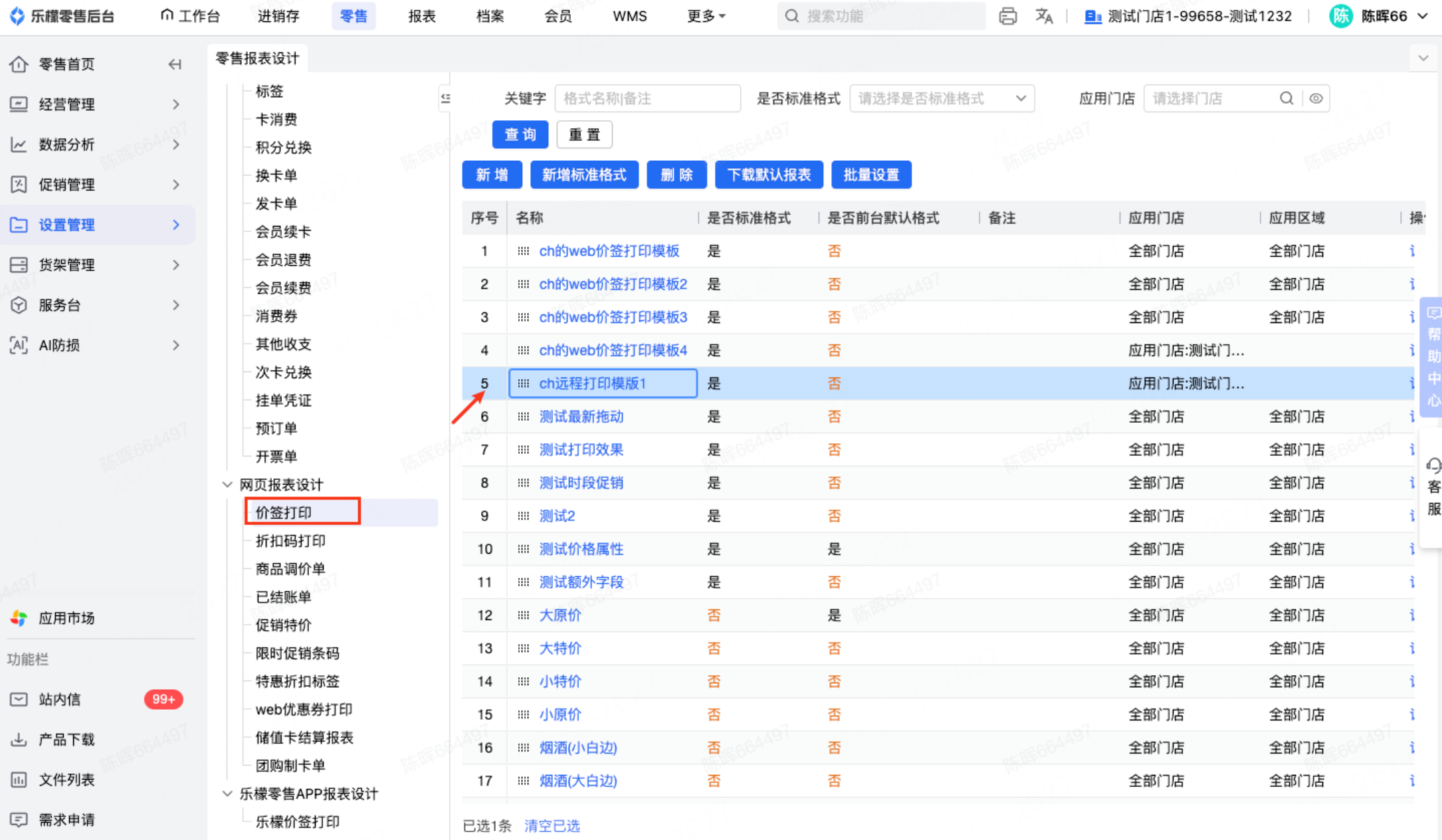The width and height of the screenshot is (1442, 840).
Task: Click the printer icon in top bar
Action: tap(1007, 16)
